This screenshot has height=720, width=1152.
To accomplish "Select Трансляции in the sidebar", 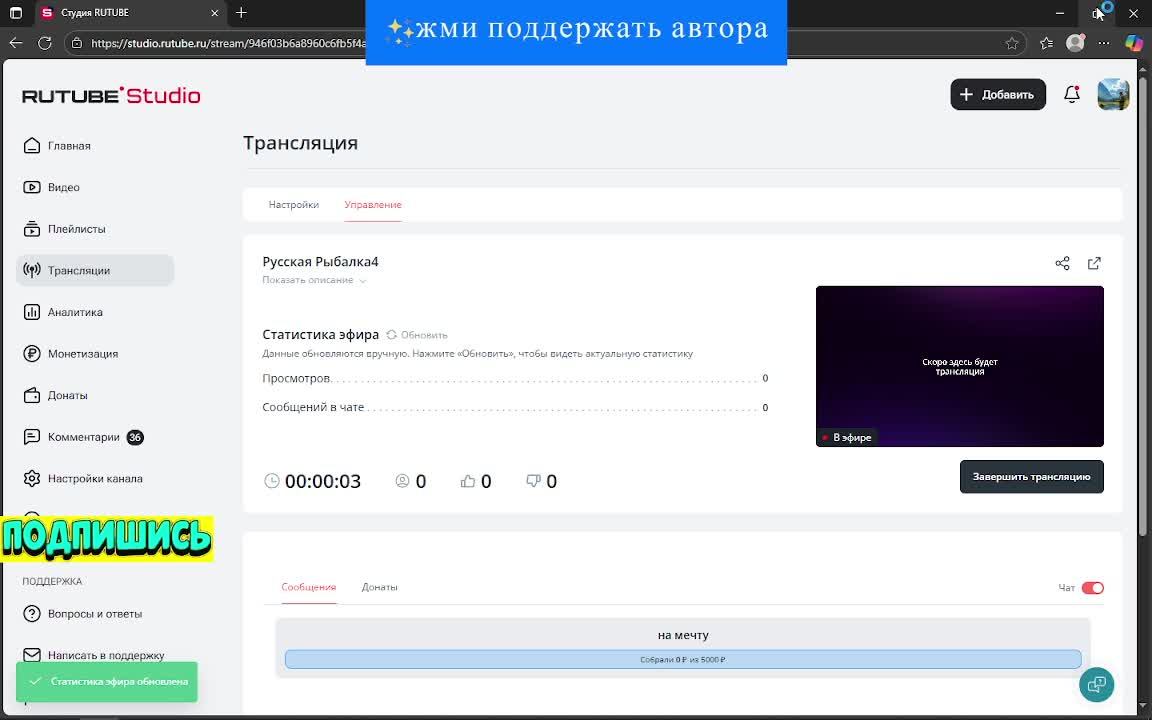I will [95, 270].
